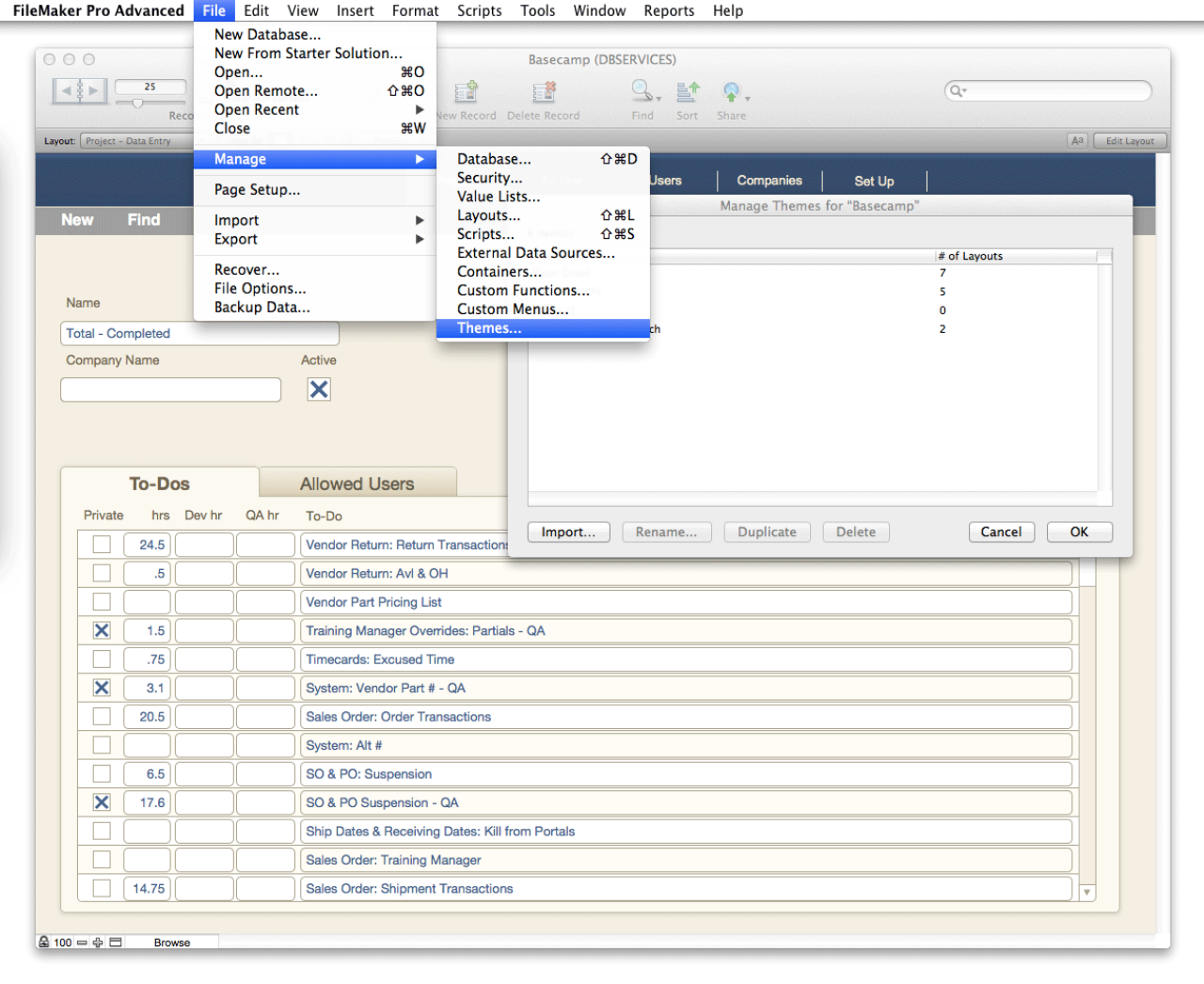Click Cancel in Manage Themes dialog
Image resolution: width=1204 pixels, height=984 pixels.
click(x=1001, y=532)
